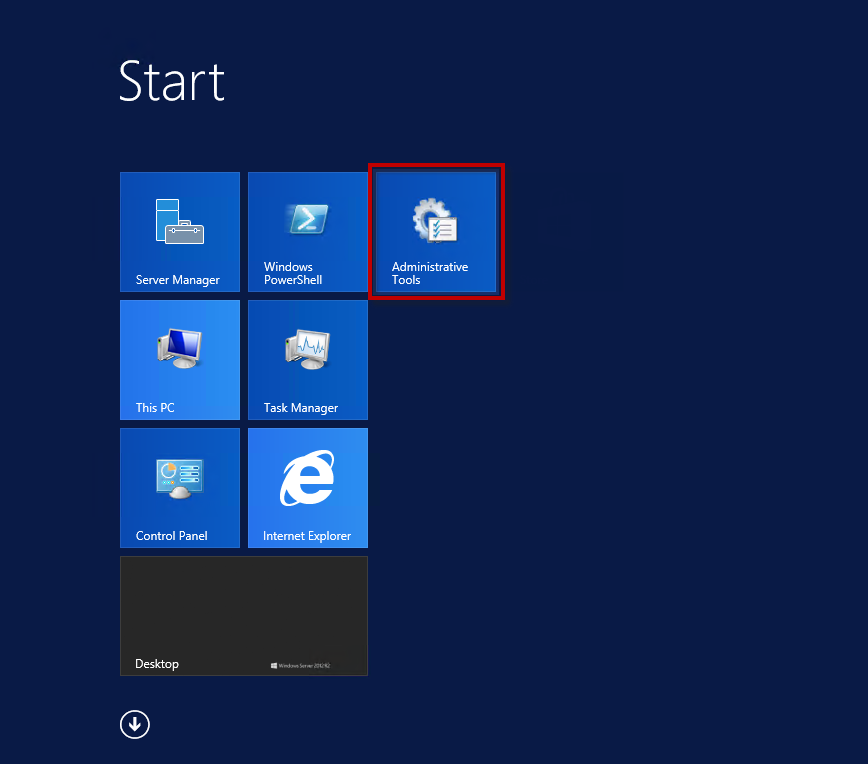Image resolution: width=868 pixels, height=764 pixels.
Task: Show all apps with the down arrow
Action: point(135,724)
